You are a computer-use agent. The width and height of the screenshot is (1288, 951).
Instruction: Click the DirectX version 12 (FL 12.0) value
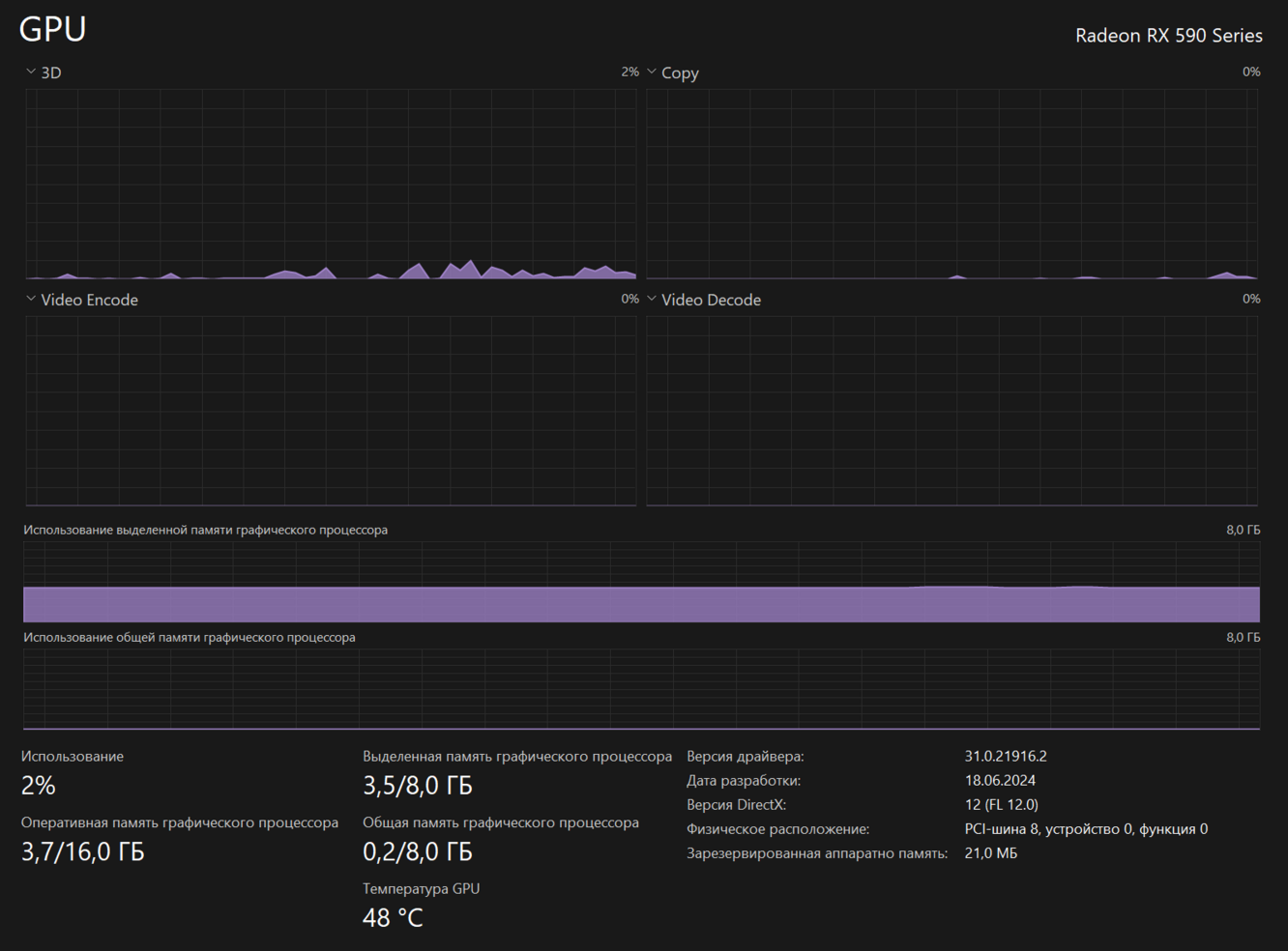(1001, 804)
